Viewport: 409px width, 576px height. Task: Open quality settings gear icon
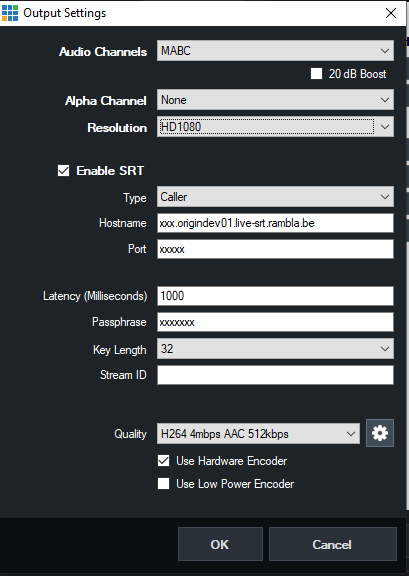click(x=380, y=433)
